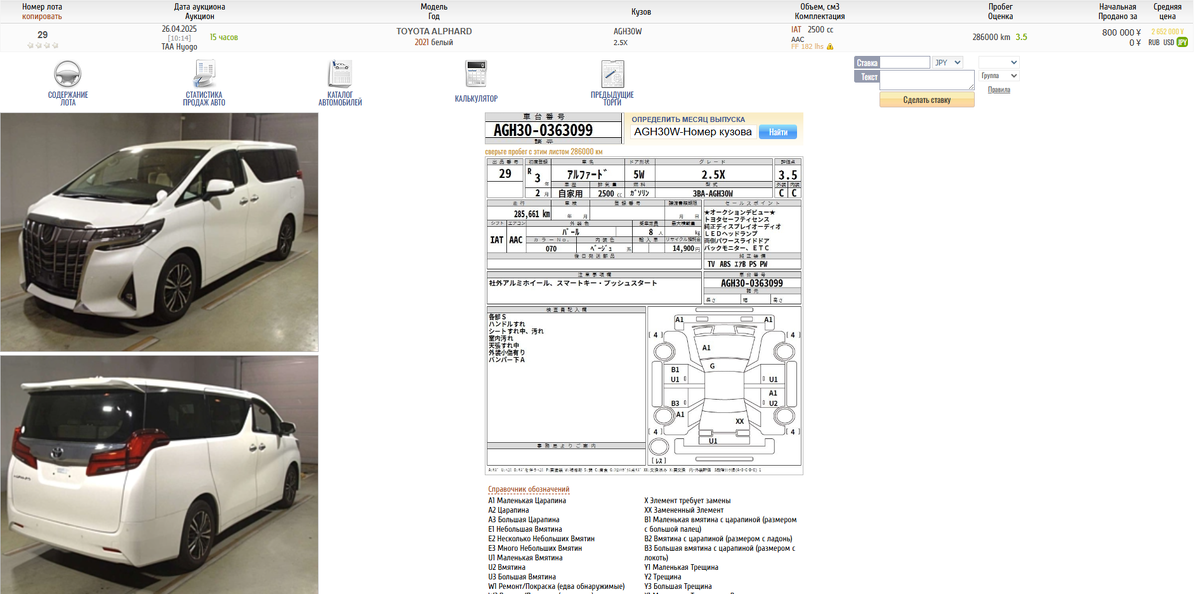Click the 'Сделать ставку' place bid button

click(x=927, y=100)
